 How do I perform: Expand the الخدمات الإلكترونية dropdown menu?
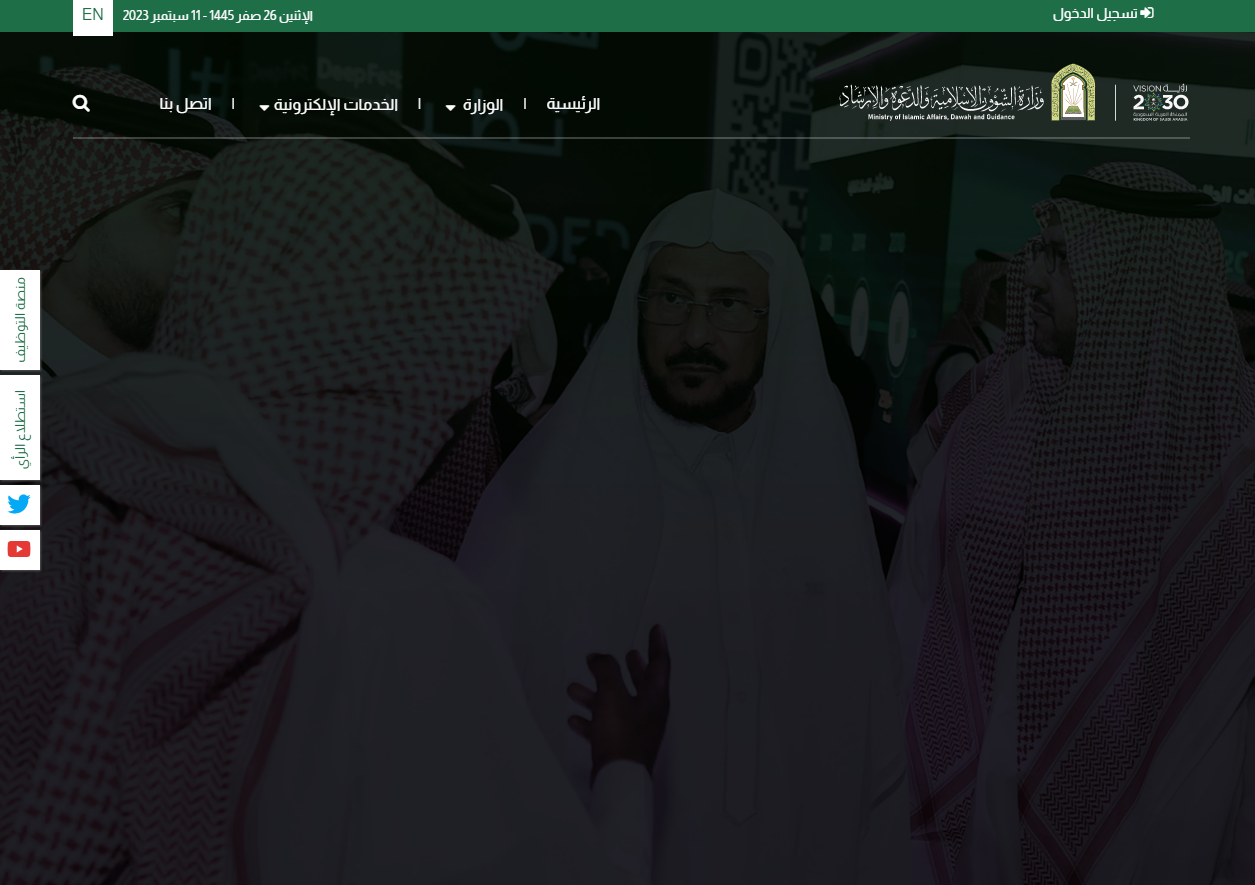point(328,105)
